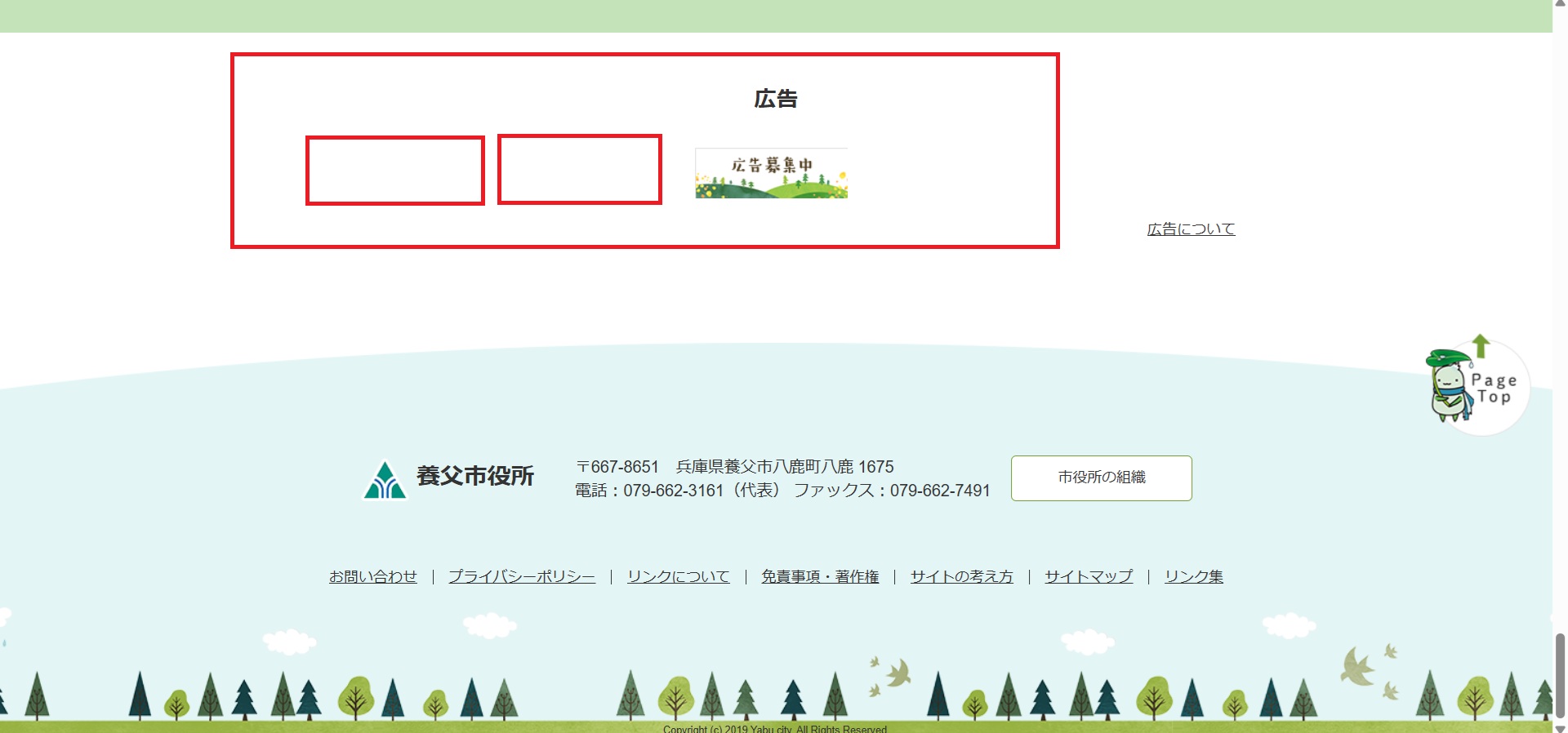1568x733 pixels.
Task: Click the 養父市役所 name text
Action: (474, 476)
